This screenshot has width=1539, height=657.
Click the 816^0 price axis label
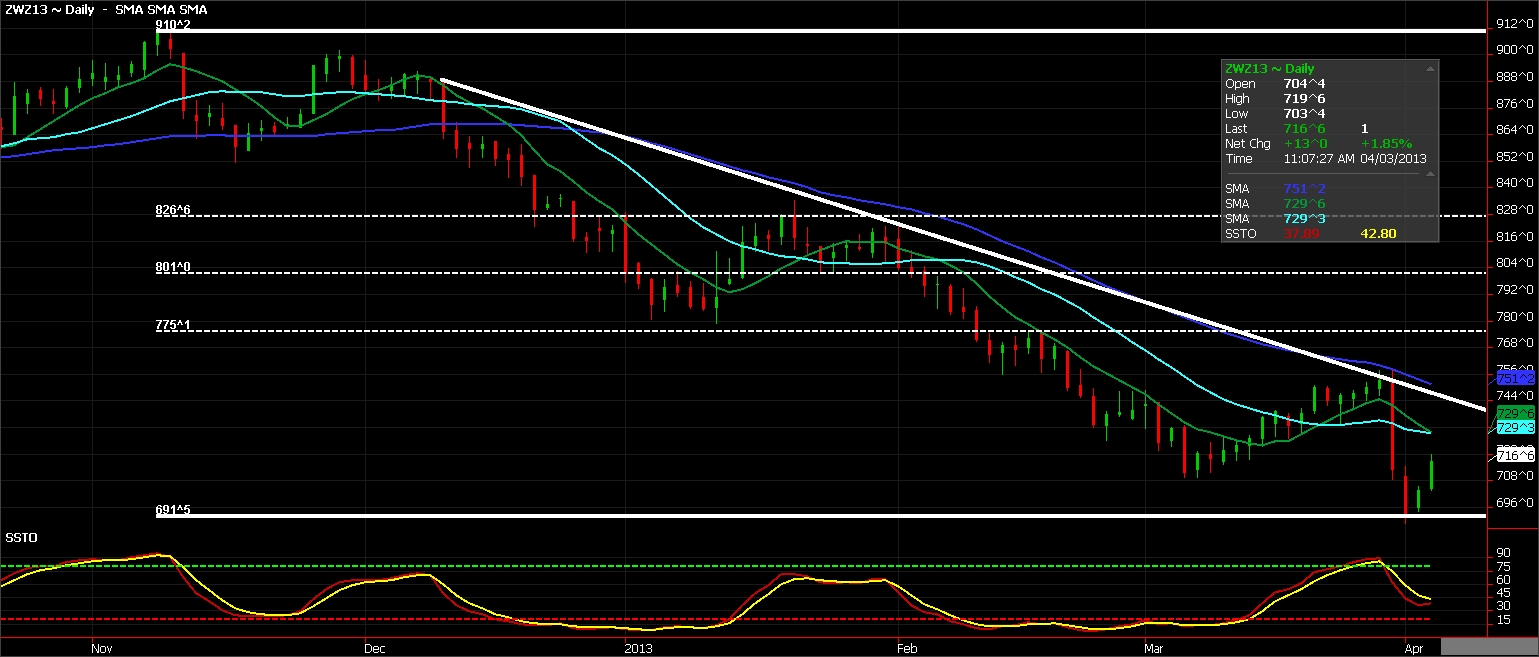(x=1516, y=236)
